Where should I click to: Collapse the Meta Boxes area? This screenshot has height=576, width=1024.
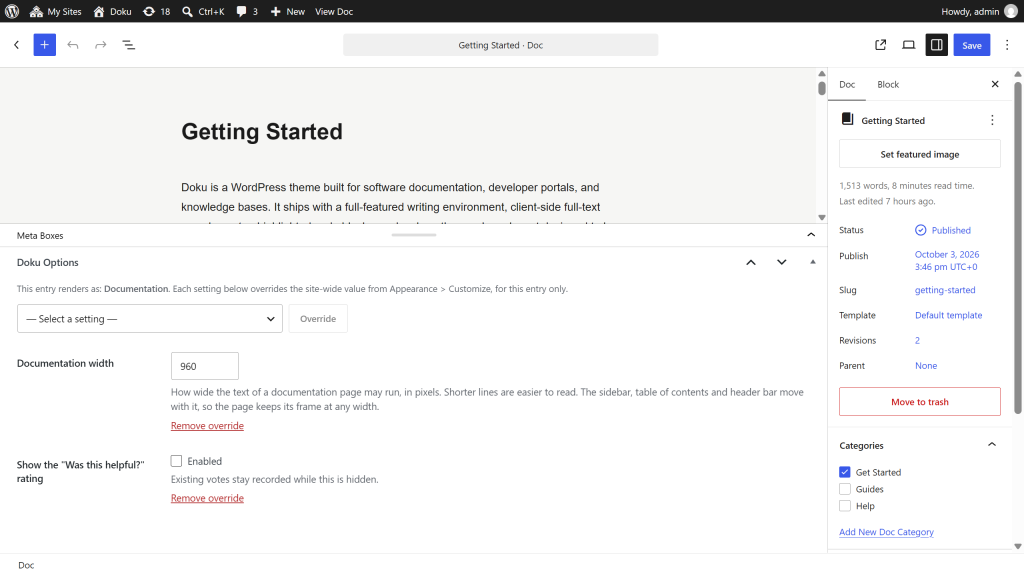[x=811, y=235]
